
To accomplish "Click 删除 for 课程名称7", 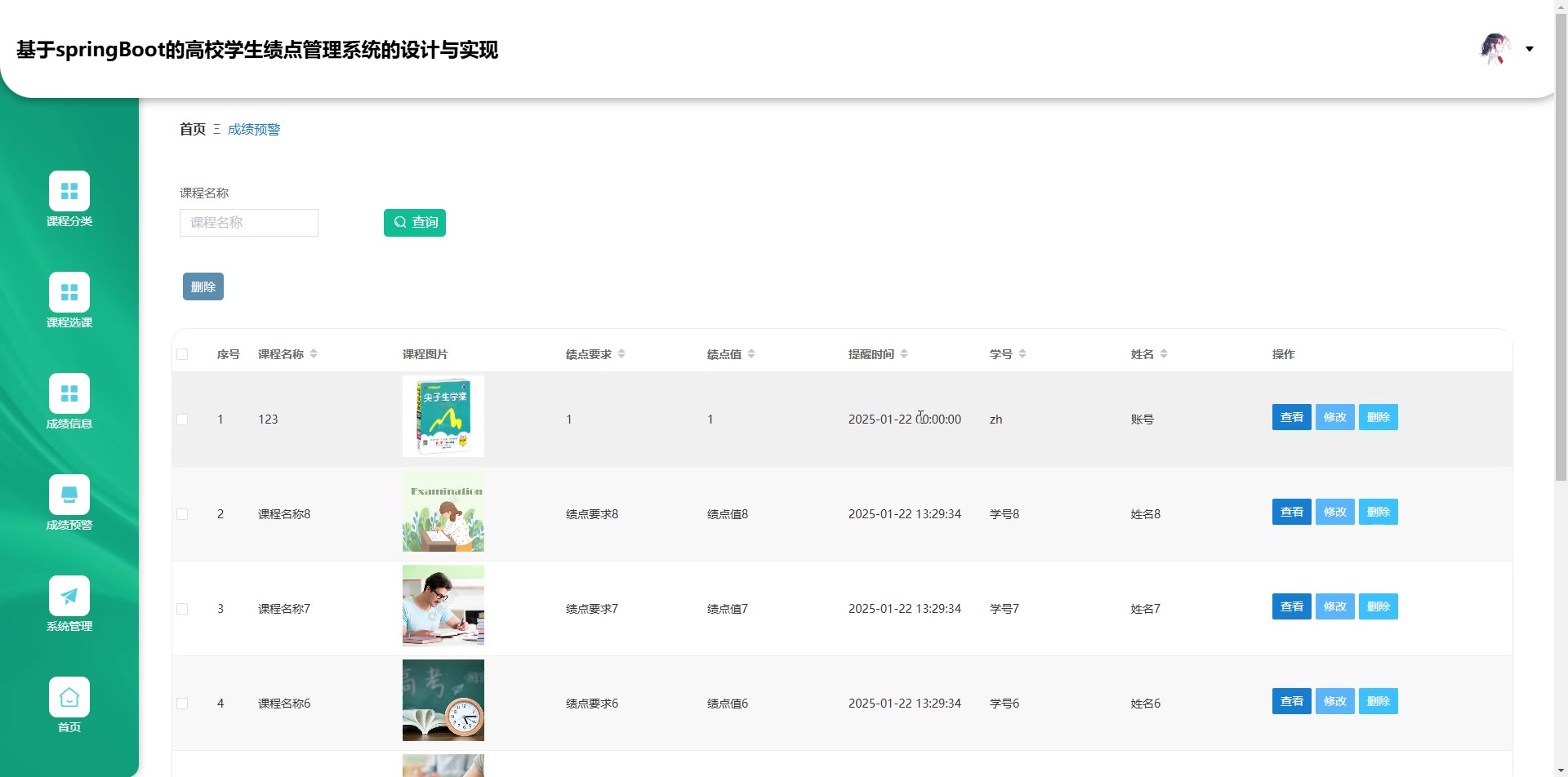I will [x=1379, y=606].
